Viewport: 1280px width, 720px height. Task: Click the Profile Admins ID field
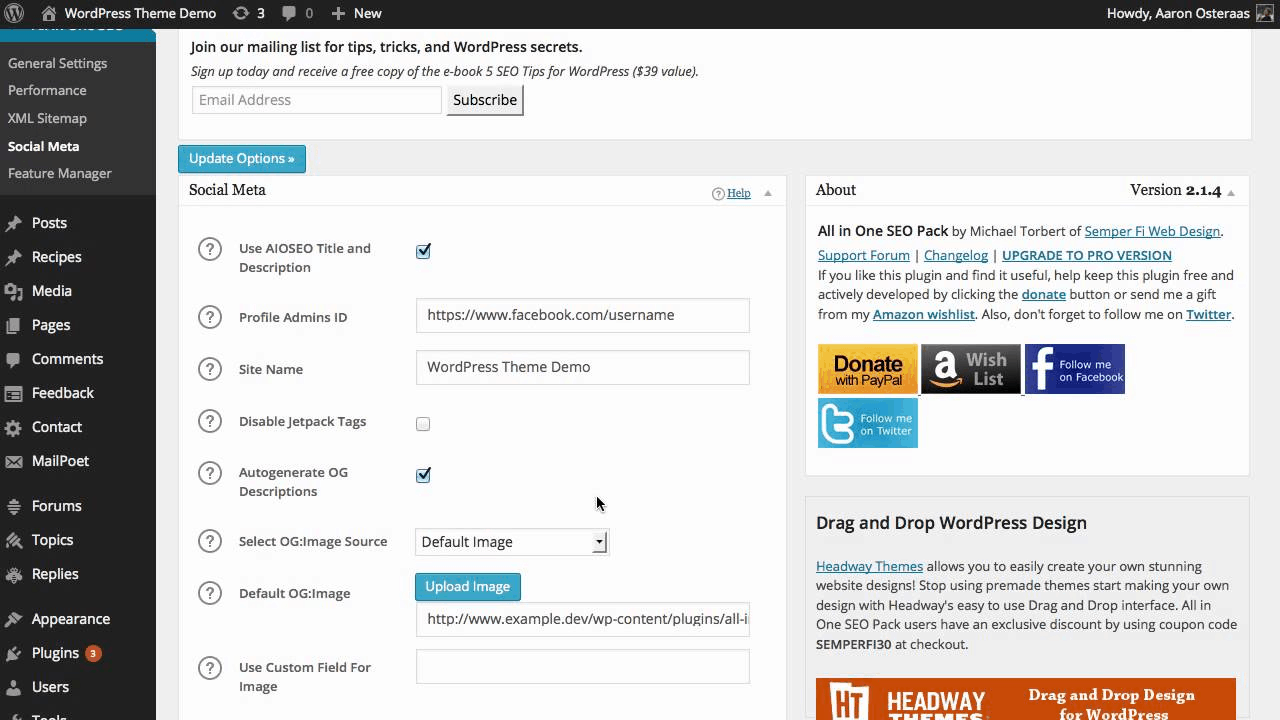(x=582, y=315)
